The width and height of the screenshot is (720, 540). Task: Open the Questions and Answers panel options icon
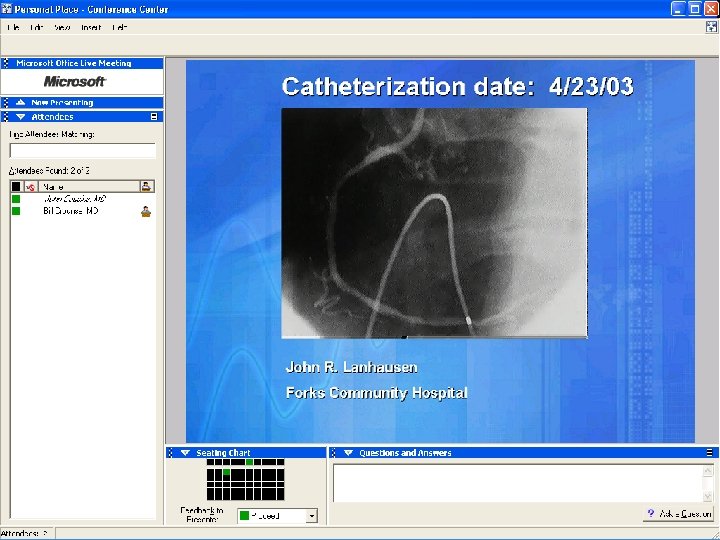710,453
